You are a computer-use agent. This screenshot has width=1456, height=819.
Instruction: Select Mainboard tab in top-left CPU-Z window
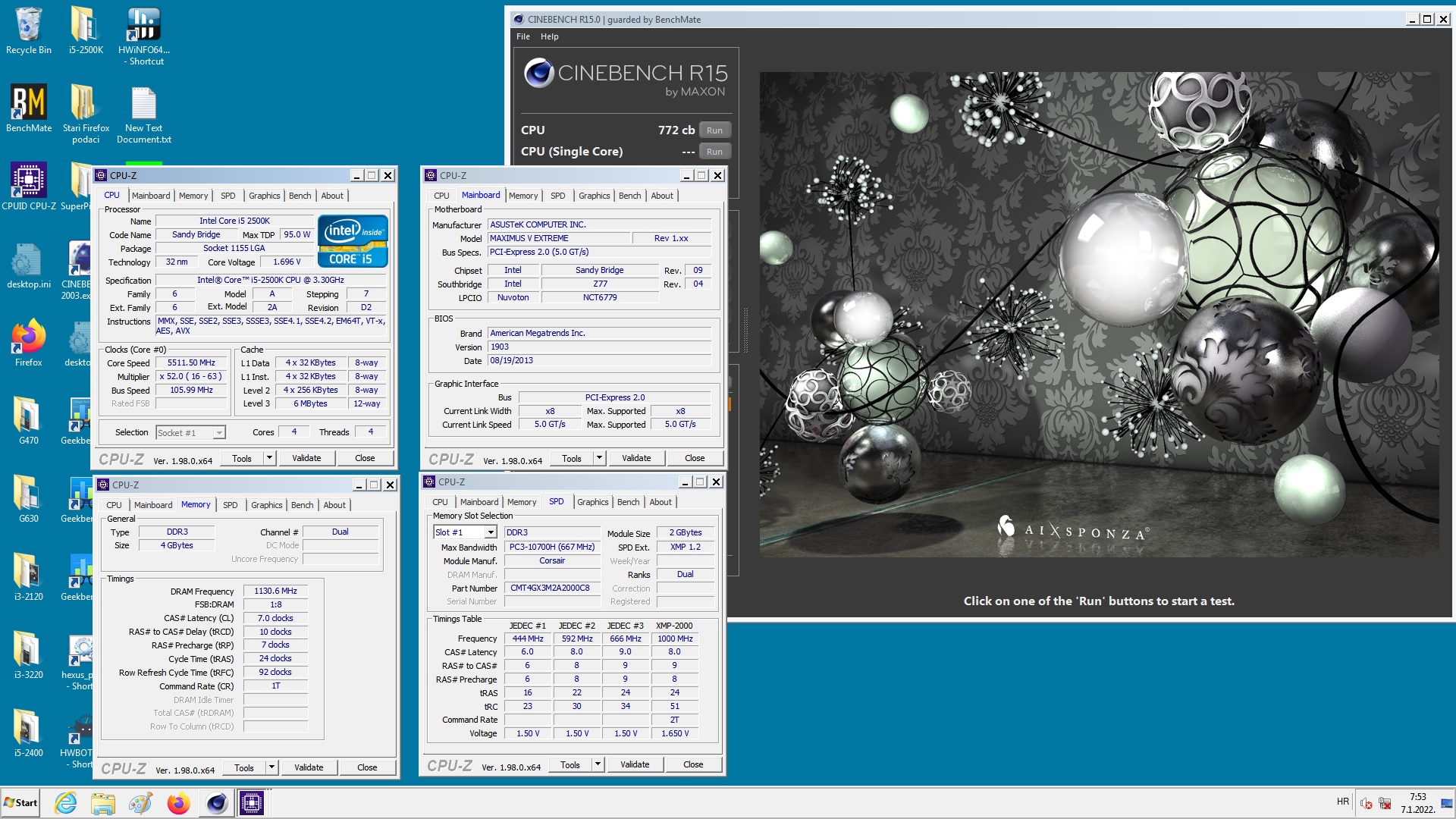point(151,196)
